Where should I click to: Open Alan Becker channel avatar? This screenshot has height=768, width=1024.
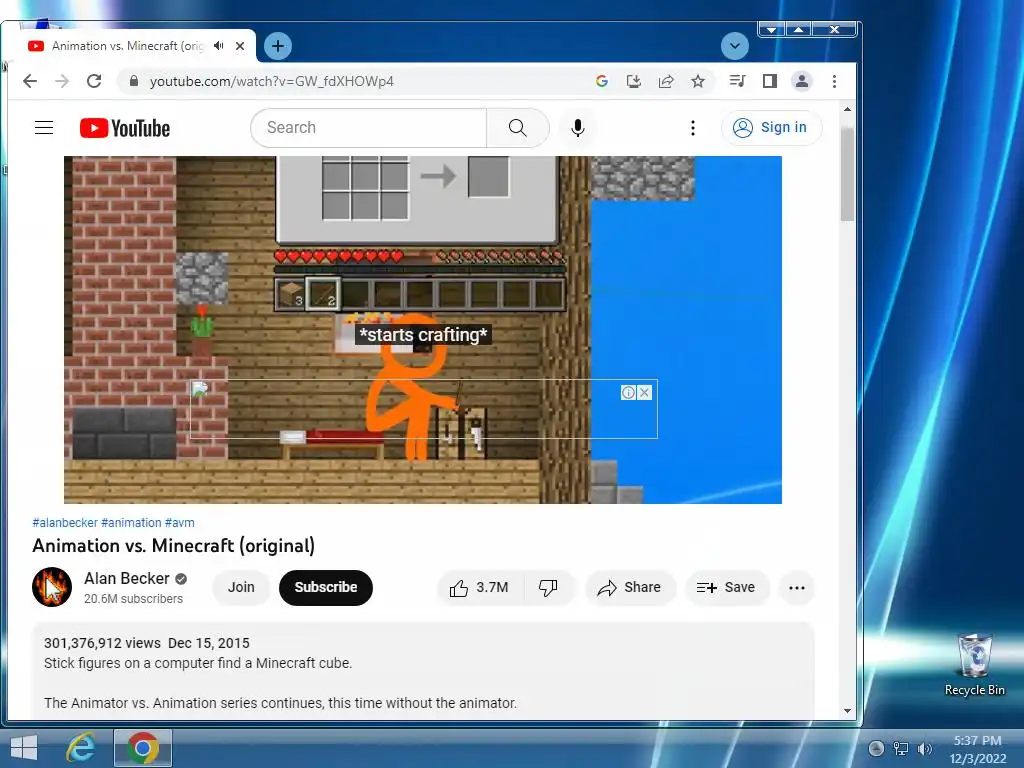coord(52,587)
